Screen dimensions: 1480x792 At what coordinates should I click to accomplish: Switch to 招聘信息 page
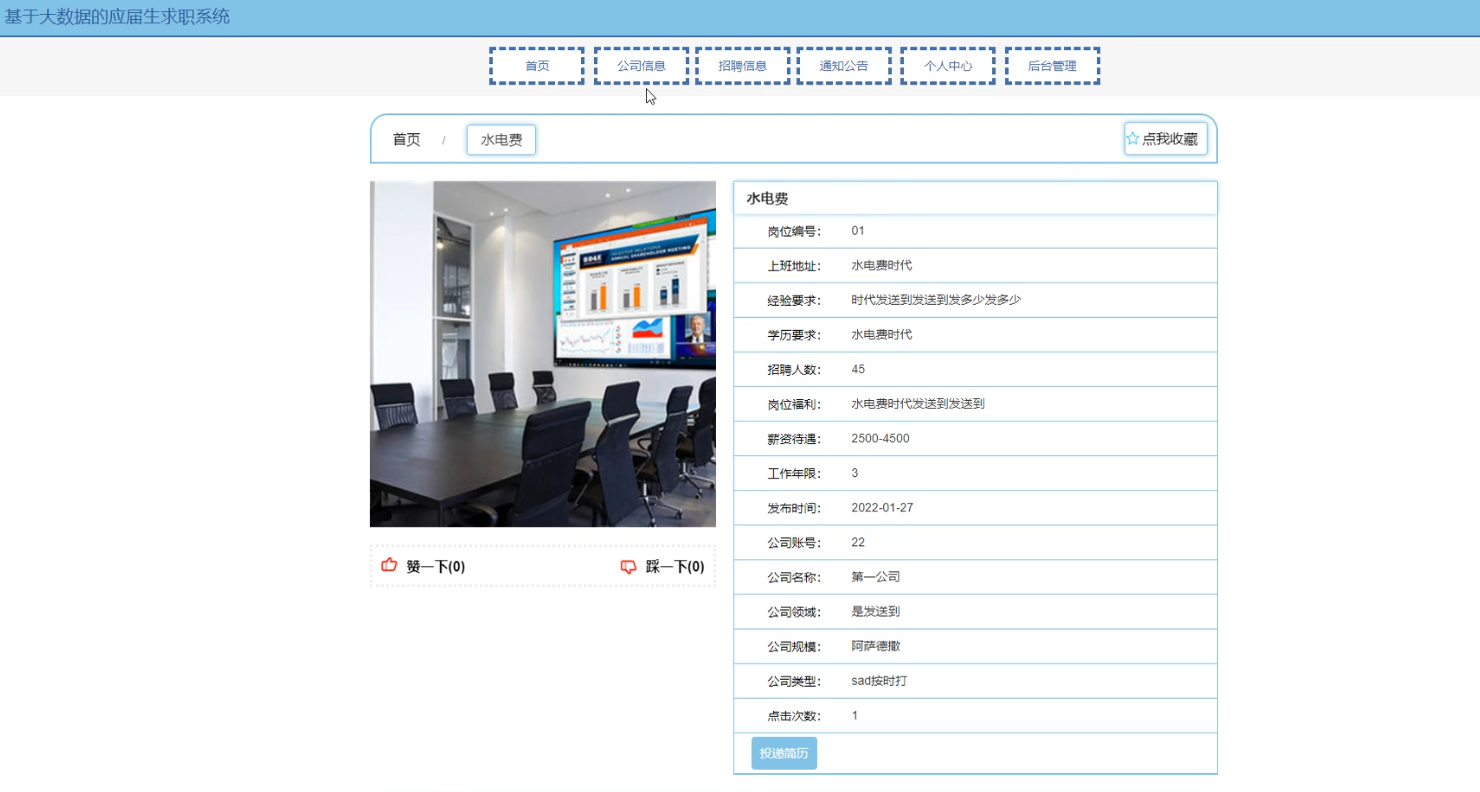(x=742, y=64)
